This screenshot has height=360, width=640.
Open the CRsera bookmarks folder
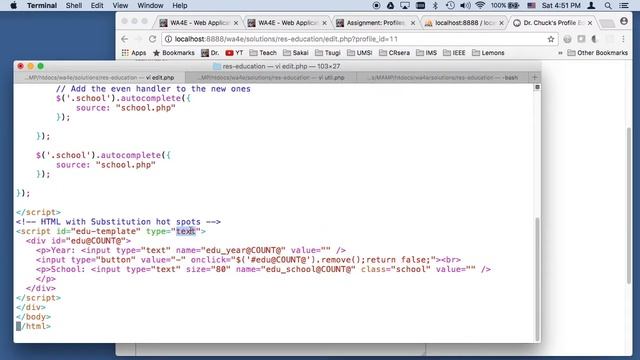[x=394, y=53]
